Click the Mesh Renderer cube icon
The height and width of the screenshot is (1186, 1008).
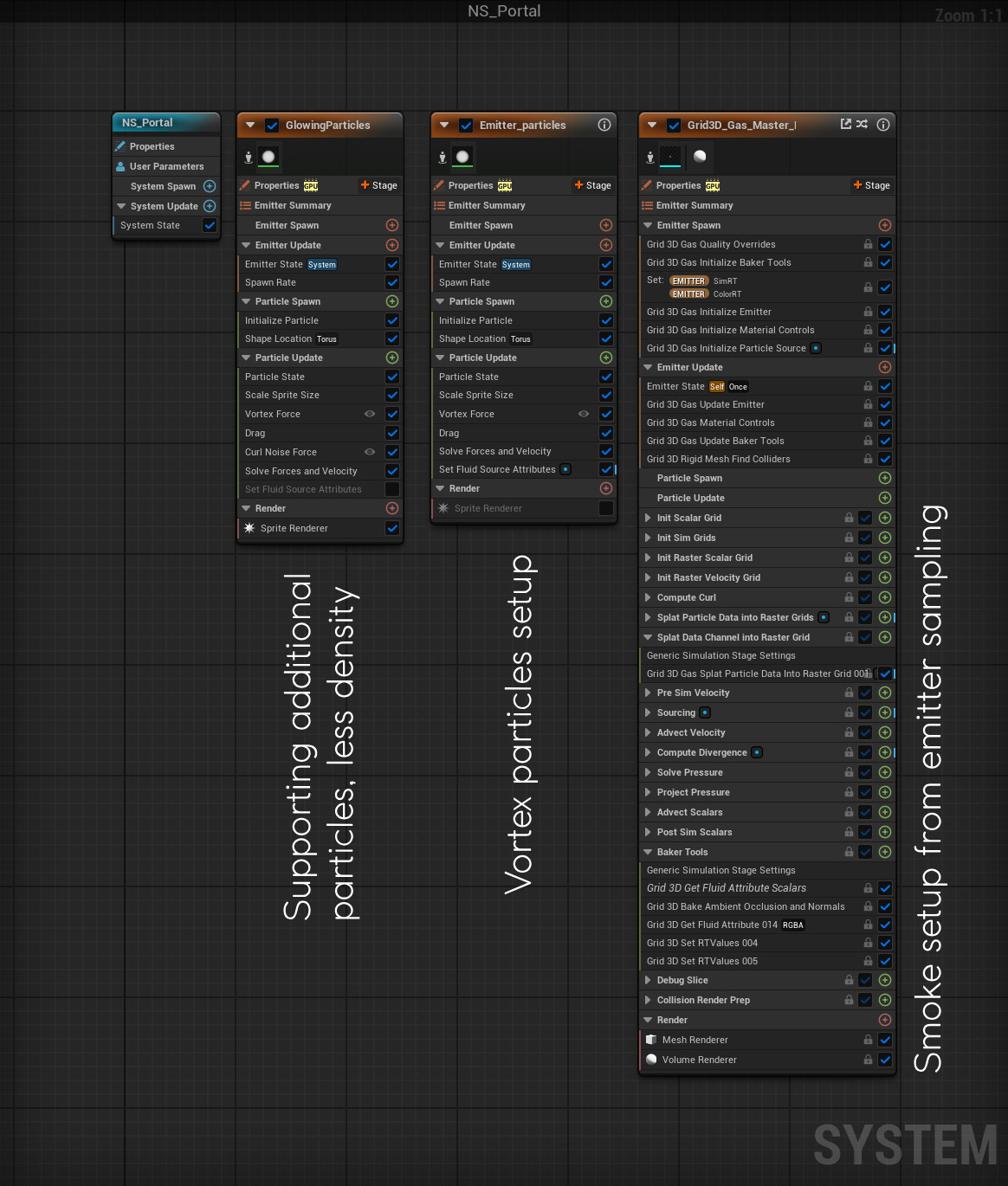pyautogui.click(x=651, y=1040)
